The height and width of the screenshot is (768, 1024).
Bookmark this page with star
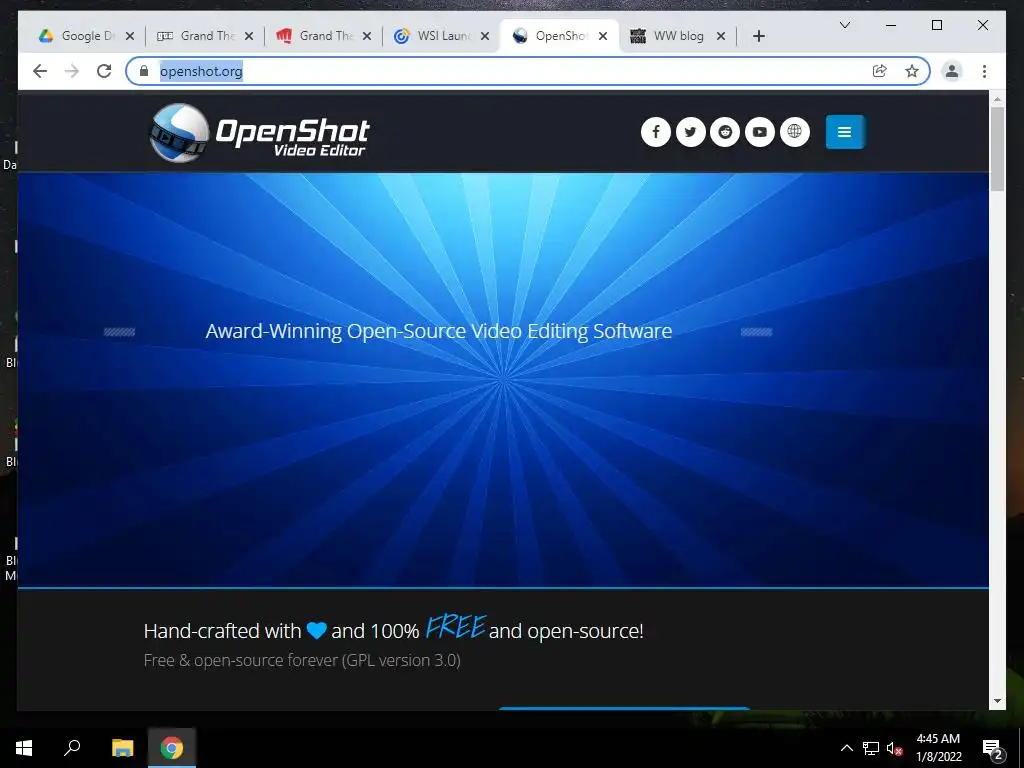912,71
